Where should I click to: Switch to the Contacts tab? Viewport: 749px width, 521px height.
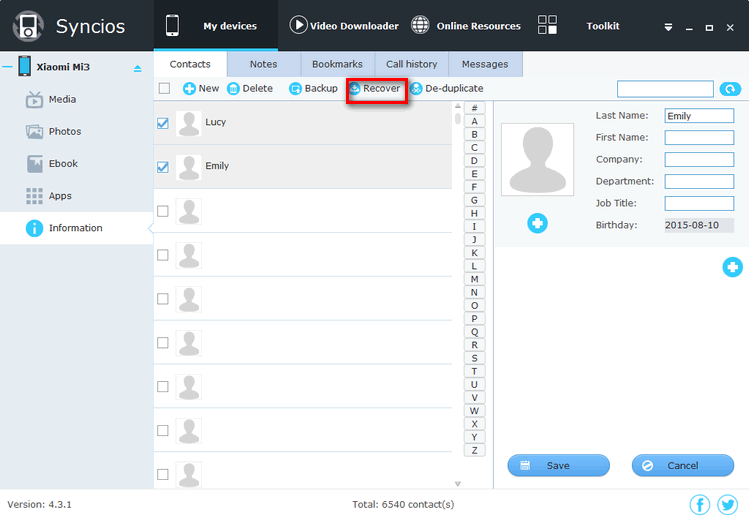(x=190, y=64)
